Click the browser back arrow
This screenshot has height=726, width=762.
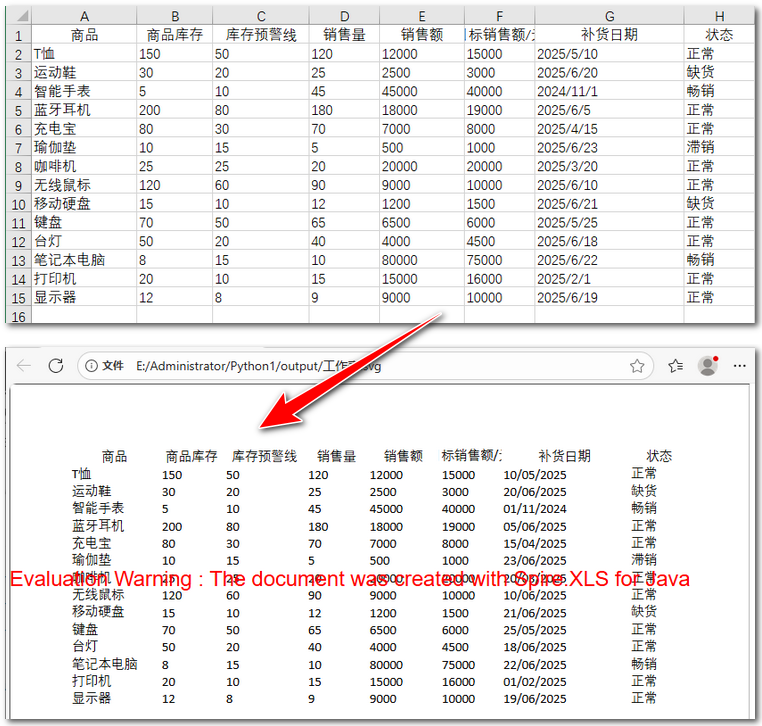[x=24, y=366]
